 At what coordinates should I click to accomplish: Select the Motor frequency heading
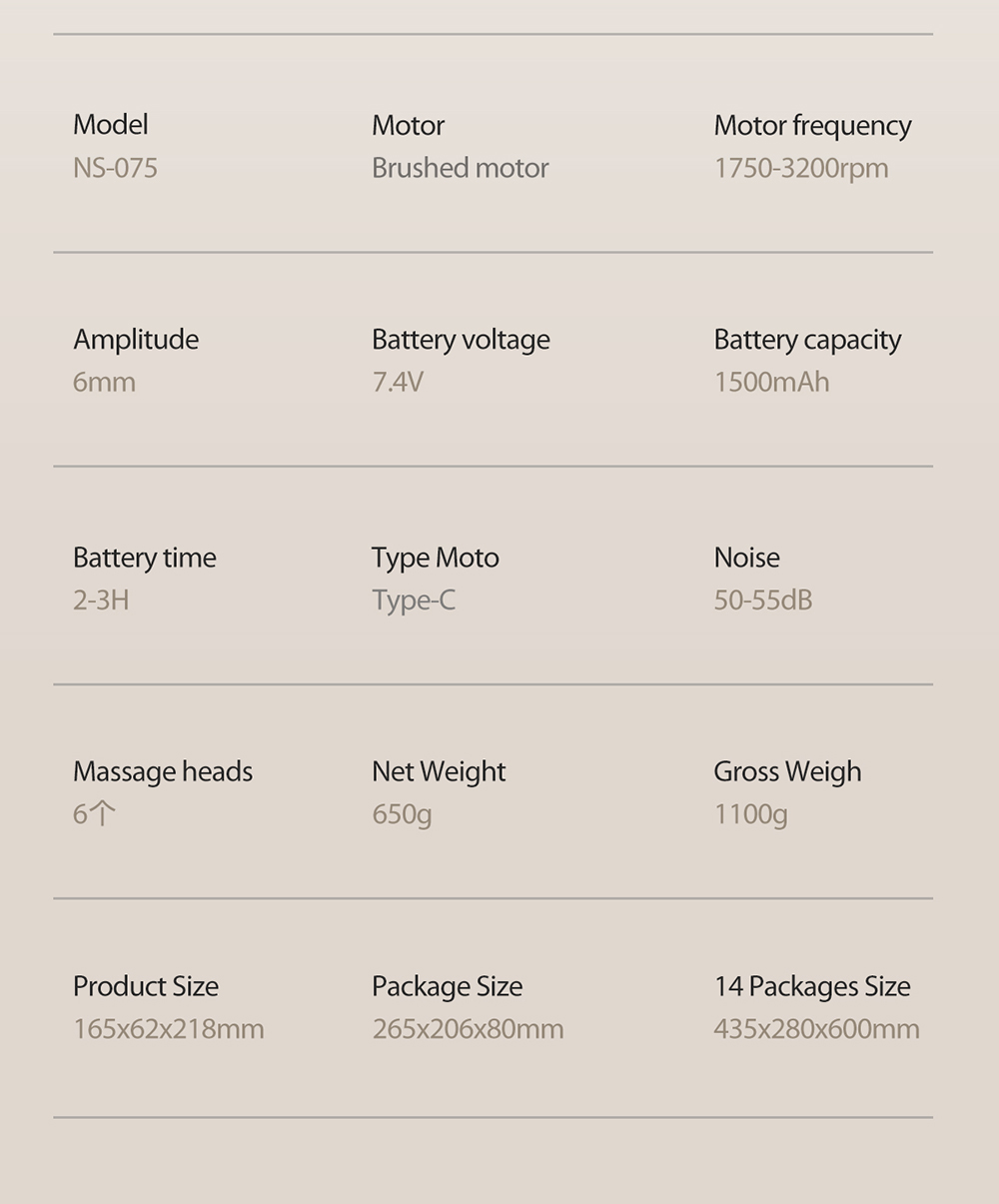(x=812, y=126)
